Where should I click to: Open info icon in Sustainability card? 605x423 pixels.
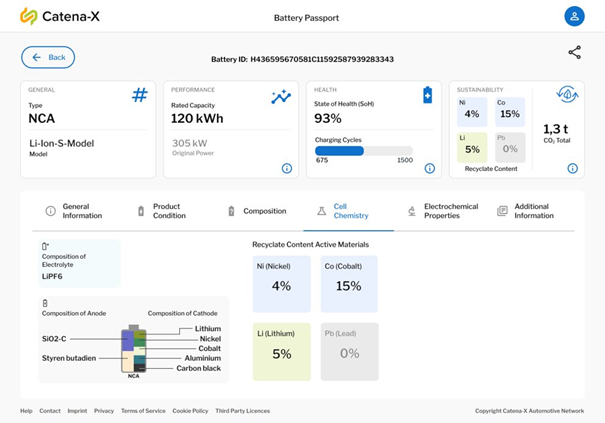572,168
